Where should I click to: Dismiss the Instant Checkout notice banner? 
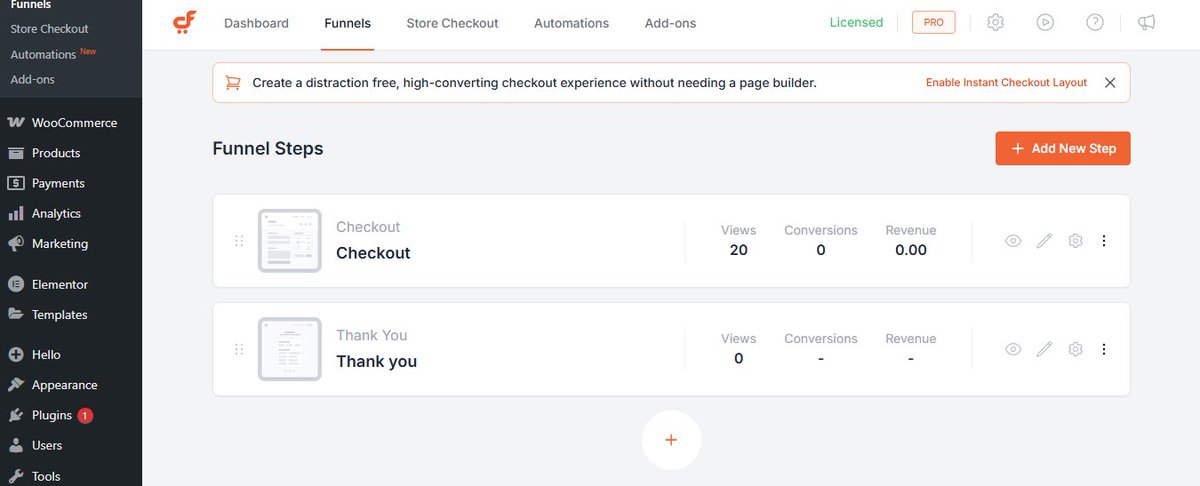1110,83
